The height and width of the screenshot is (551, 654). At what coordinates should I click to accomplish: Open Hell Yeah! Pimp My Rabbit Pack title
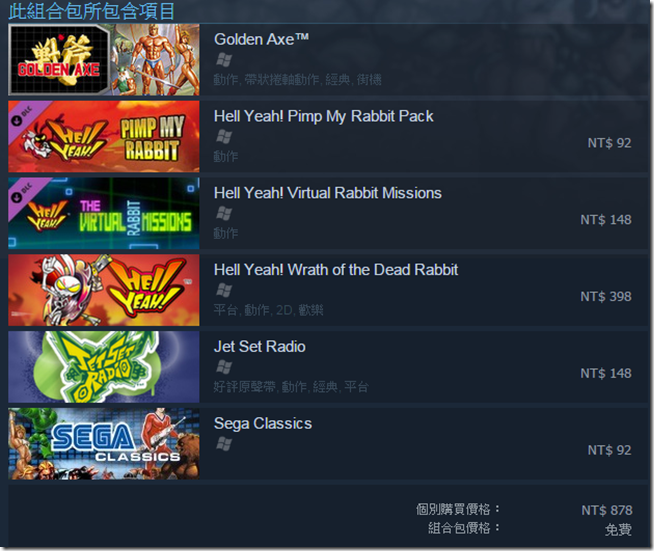[x=324, y=116]
